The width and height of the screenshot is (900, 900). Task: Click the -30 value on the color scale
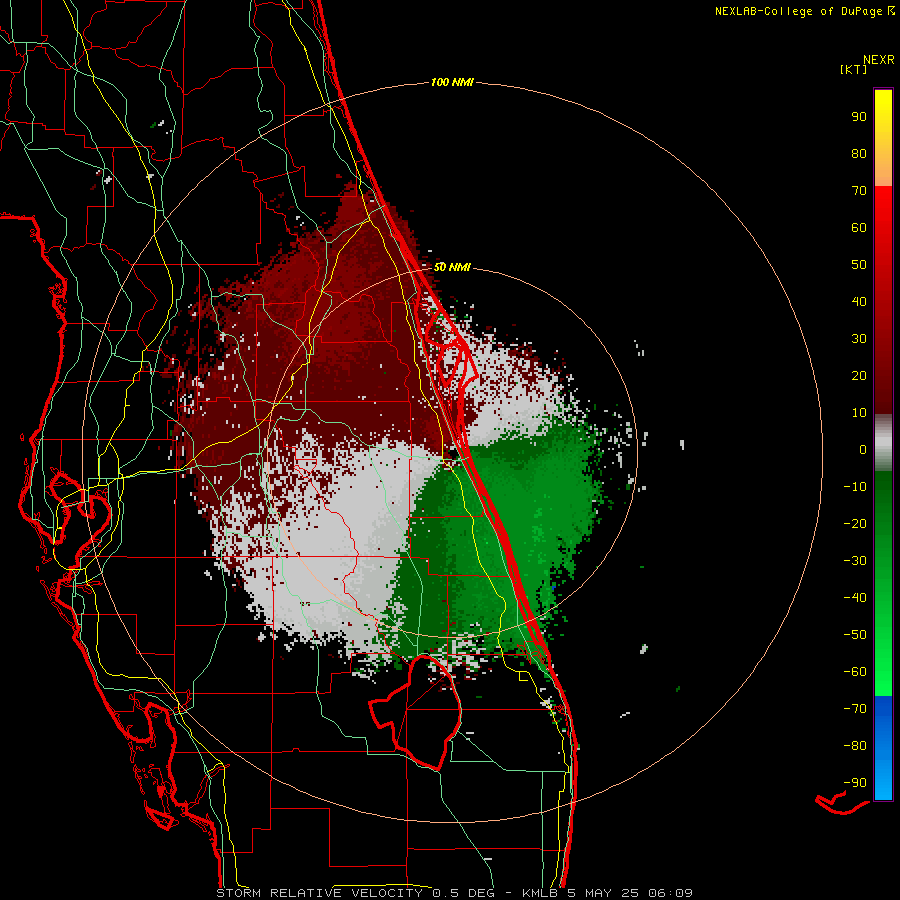855,561
